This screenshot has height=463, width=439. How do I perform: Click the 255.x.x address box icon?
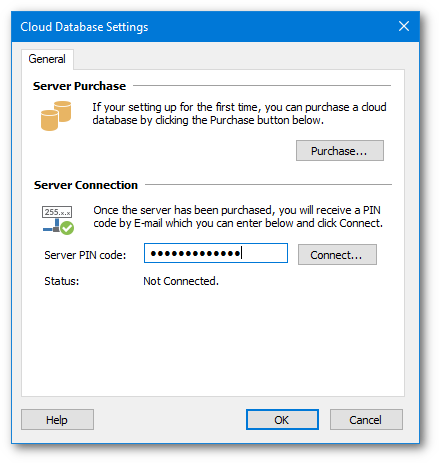[x=57, y=212]
